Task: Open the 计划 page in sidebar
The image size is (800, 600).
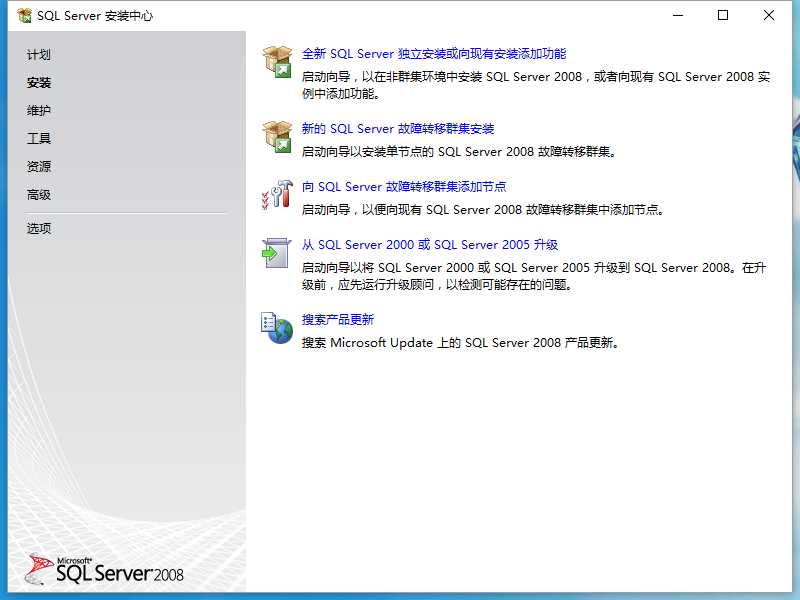Action: (39, 55)
